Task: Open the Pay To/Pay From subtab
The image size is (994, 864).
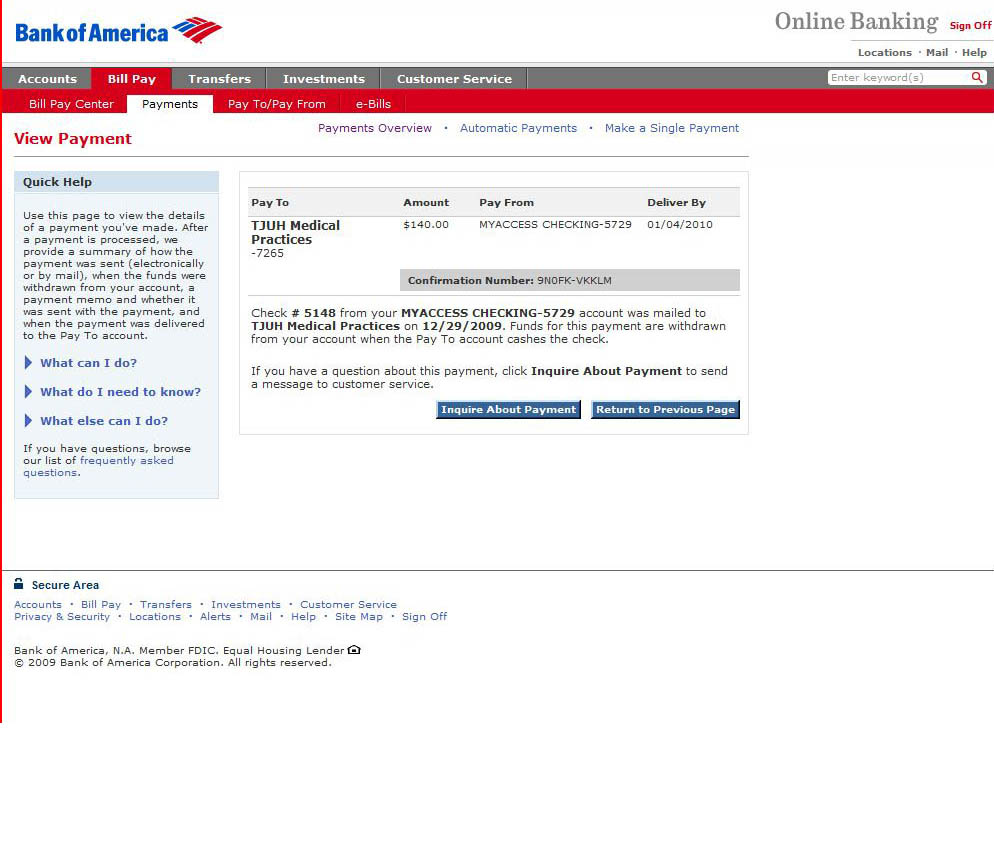Action: (x=276, y=104)
